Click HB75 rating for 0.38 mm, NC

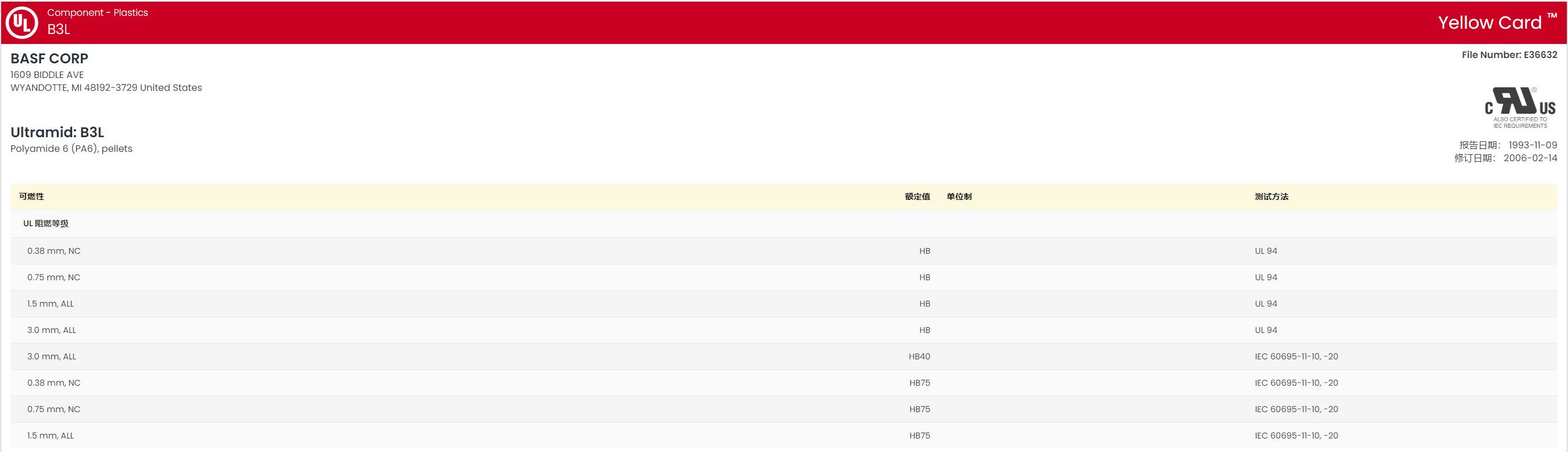[920, 383]
